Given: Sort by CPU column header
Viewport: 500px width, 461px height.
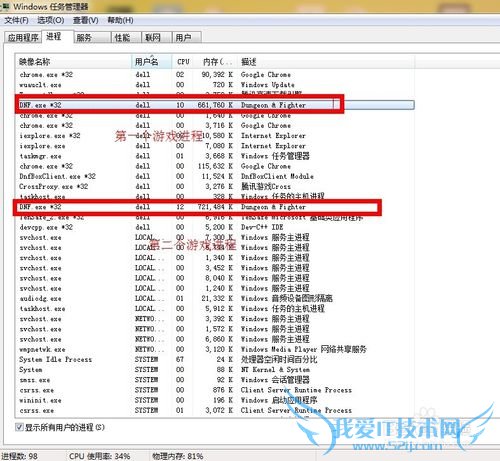Looking at the screenshot, I should (183, 62).
